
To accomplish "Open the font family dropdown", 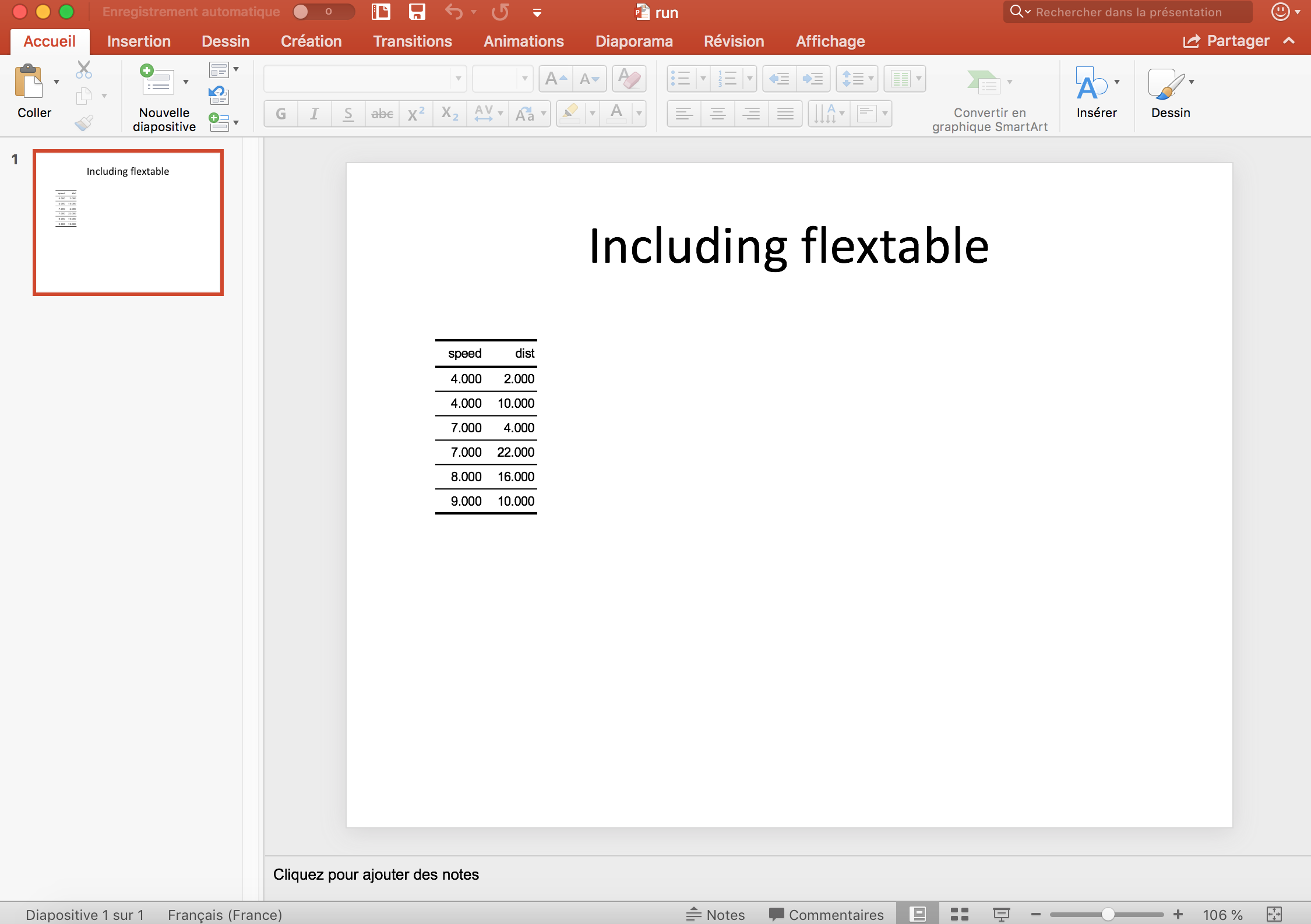I will 459,78.
